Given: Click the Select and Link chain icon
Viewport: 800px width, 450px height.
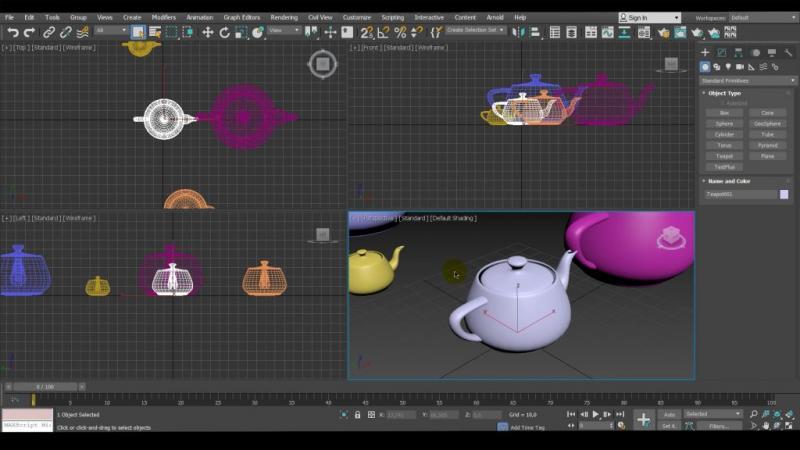Looking at the screenshot, I should tap(48, 32).
